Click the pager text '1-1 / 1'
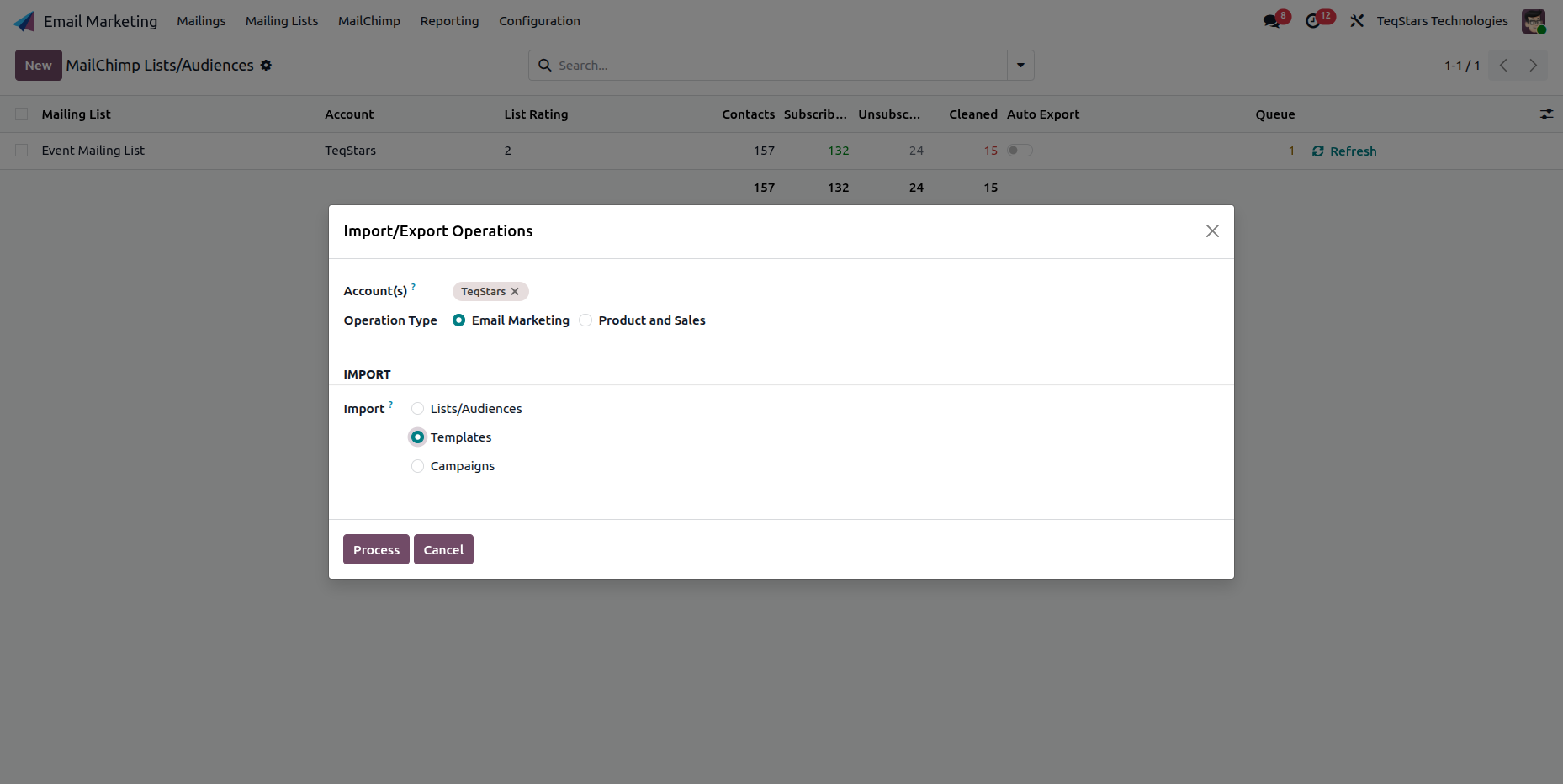 1462,66
